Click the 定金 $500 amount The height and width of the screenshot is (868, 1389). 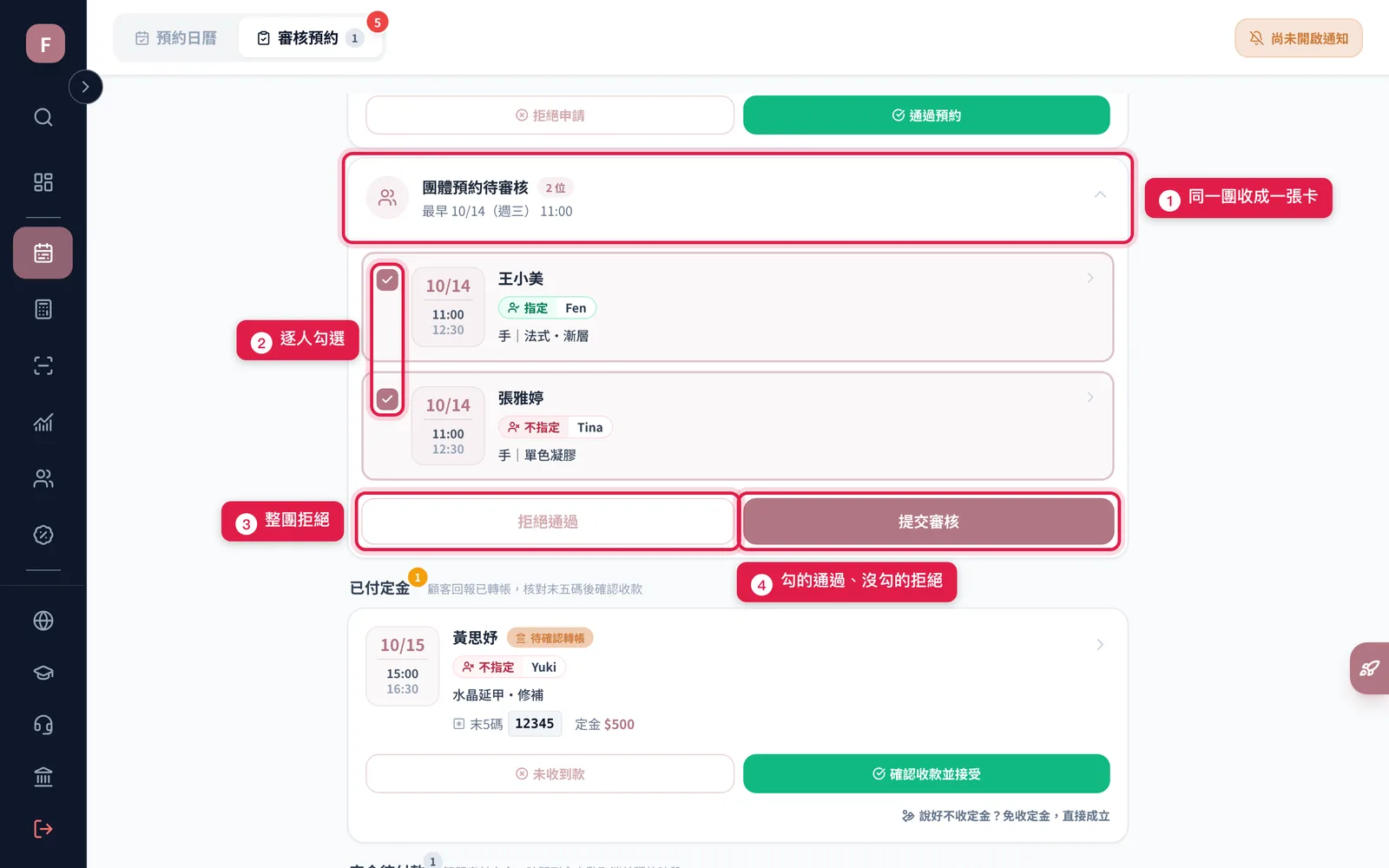[x=604, y=724]
